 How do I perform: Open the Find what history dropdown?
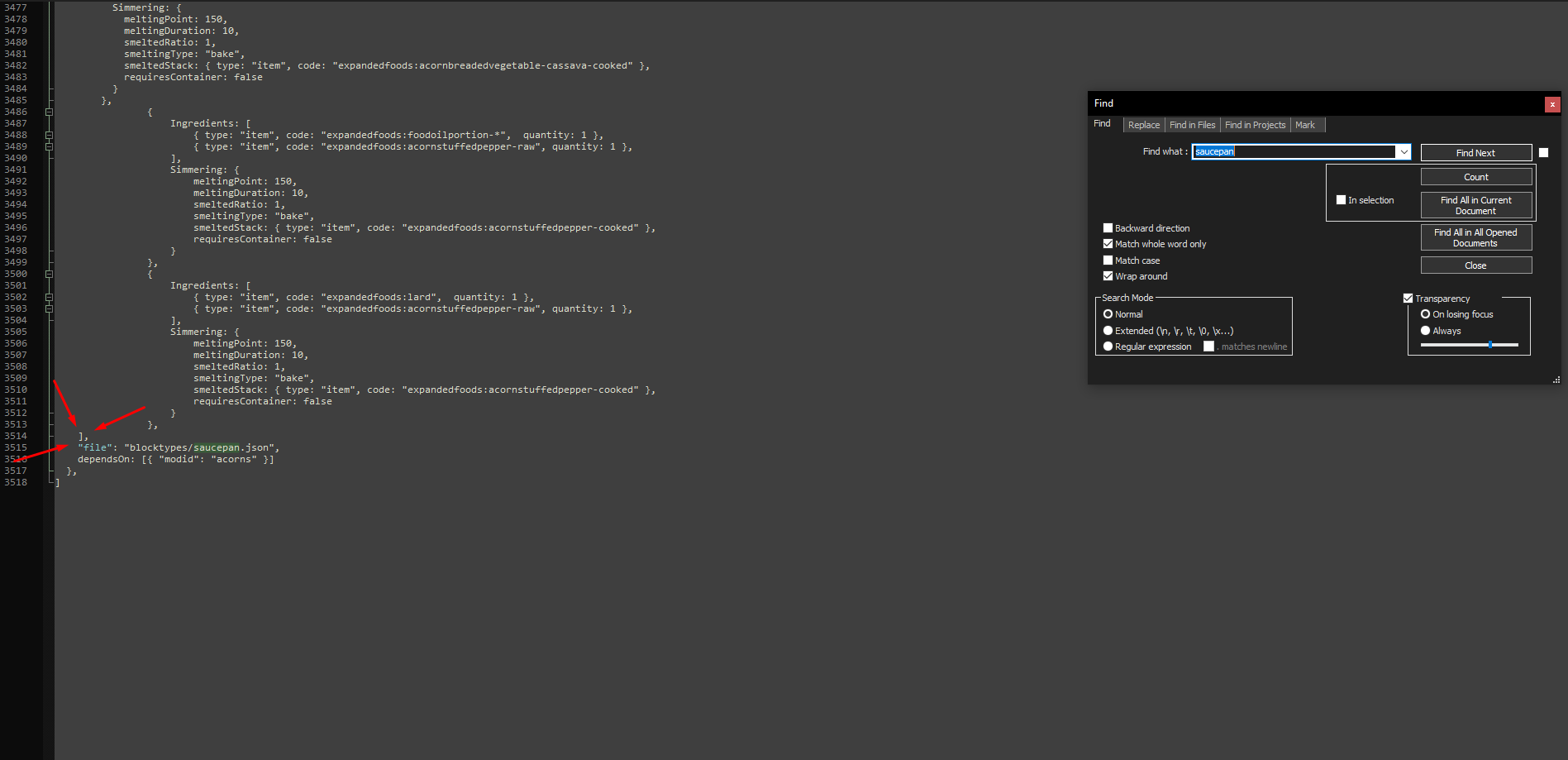(x=1403, y=152)
